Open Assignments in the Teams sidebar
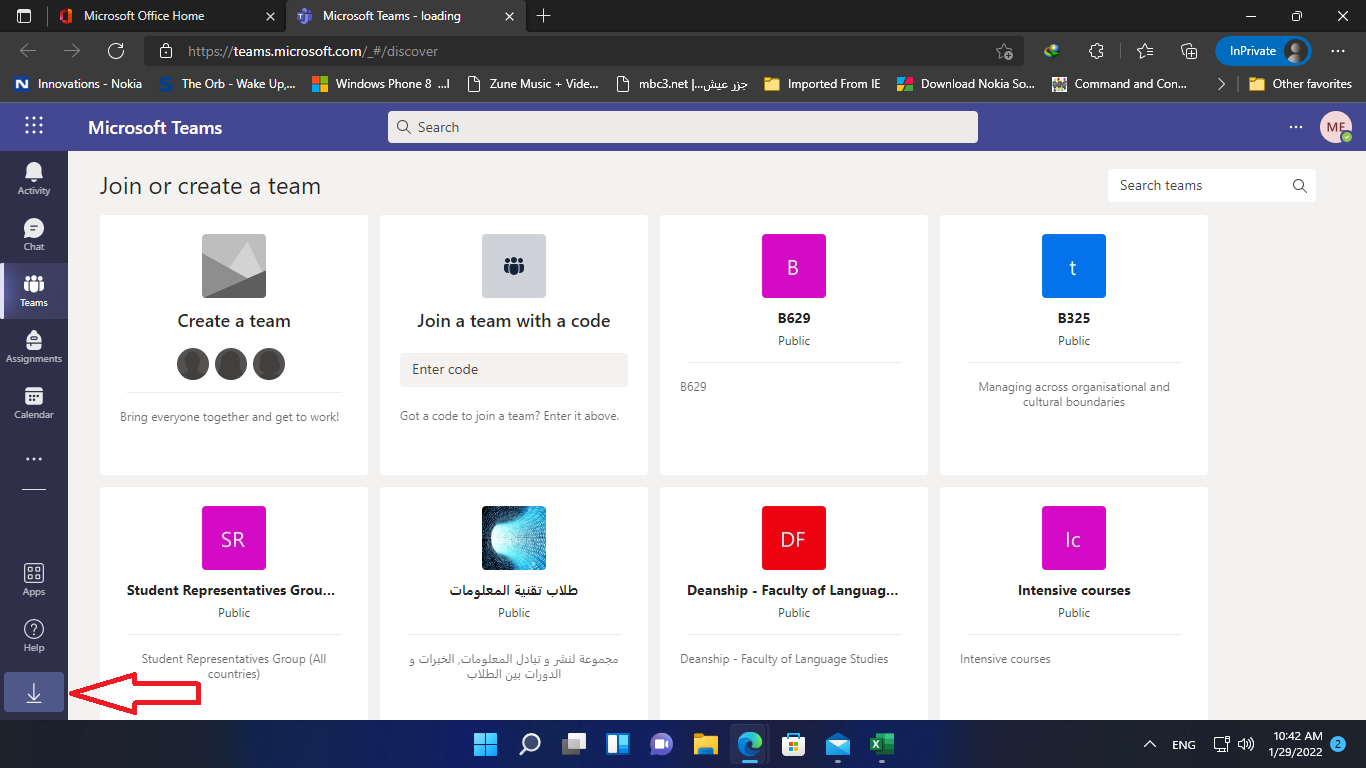 [x=34, y=346]
